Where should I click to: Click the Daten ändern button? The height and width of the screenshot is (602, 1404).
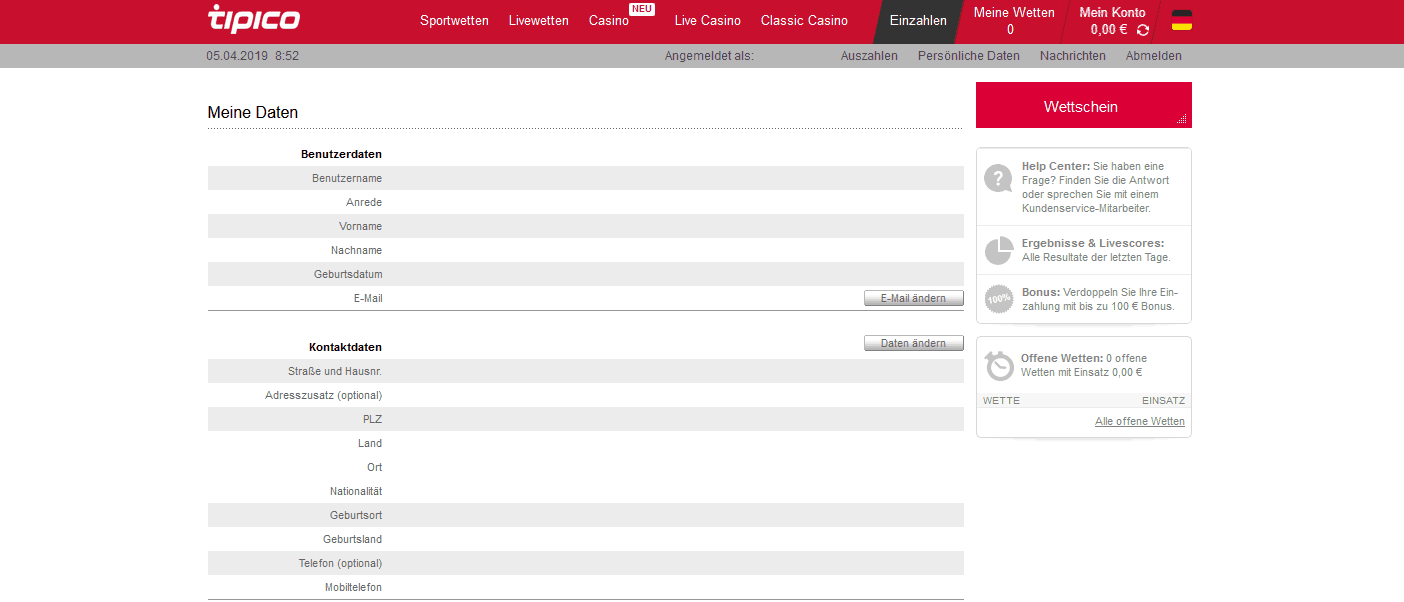[x=913, y=343]
